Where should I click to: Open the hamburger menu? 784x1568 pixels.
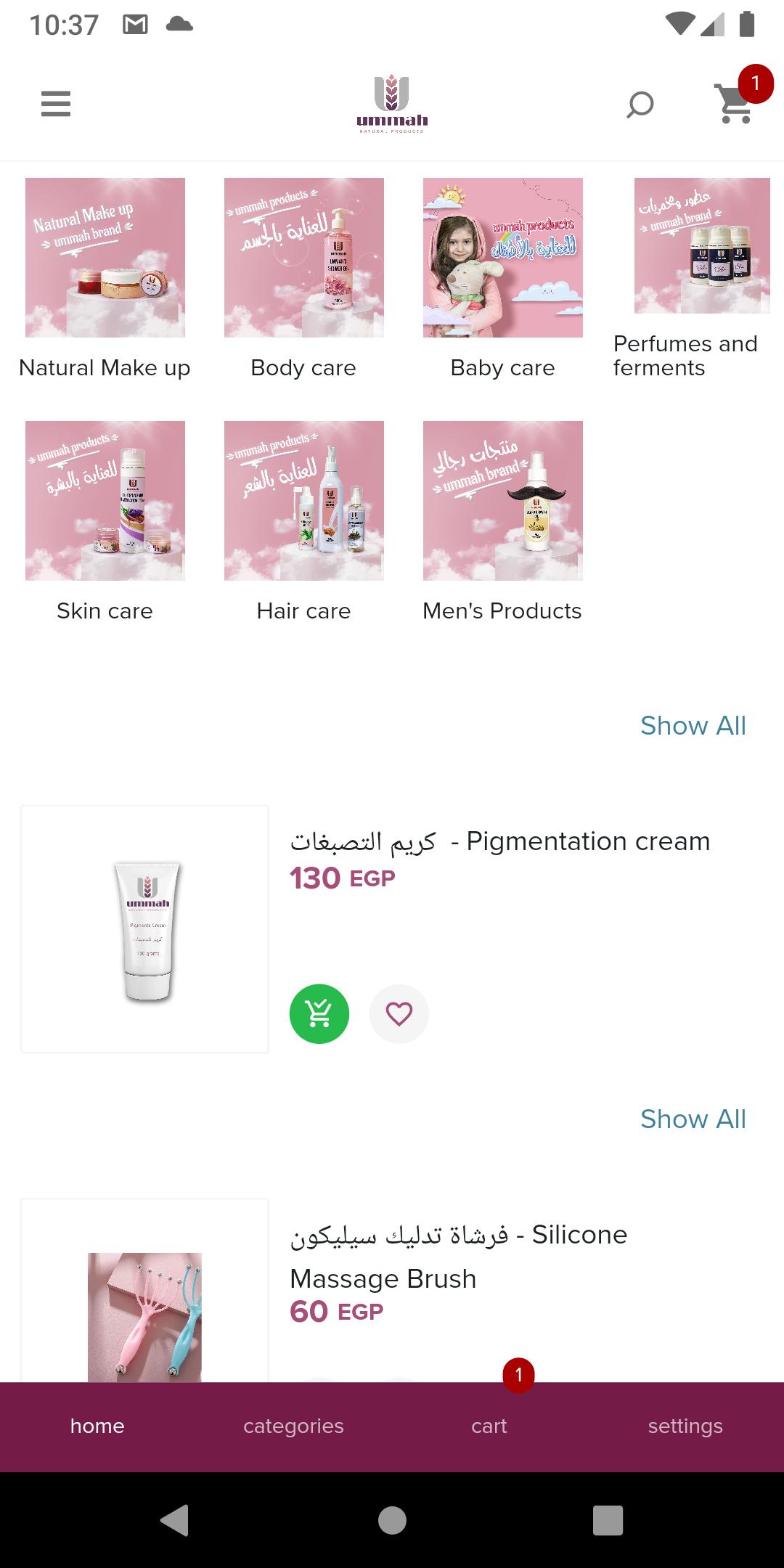tap(56, 104)
